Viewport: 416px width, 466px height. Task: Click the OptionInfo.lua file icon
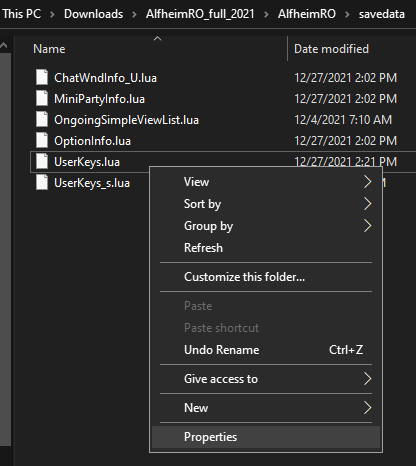pyautogui.click(x=42, y=141)
